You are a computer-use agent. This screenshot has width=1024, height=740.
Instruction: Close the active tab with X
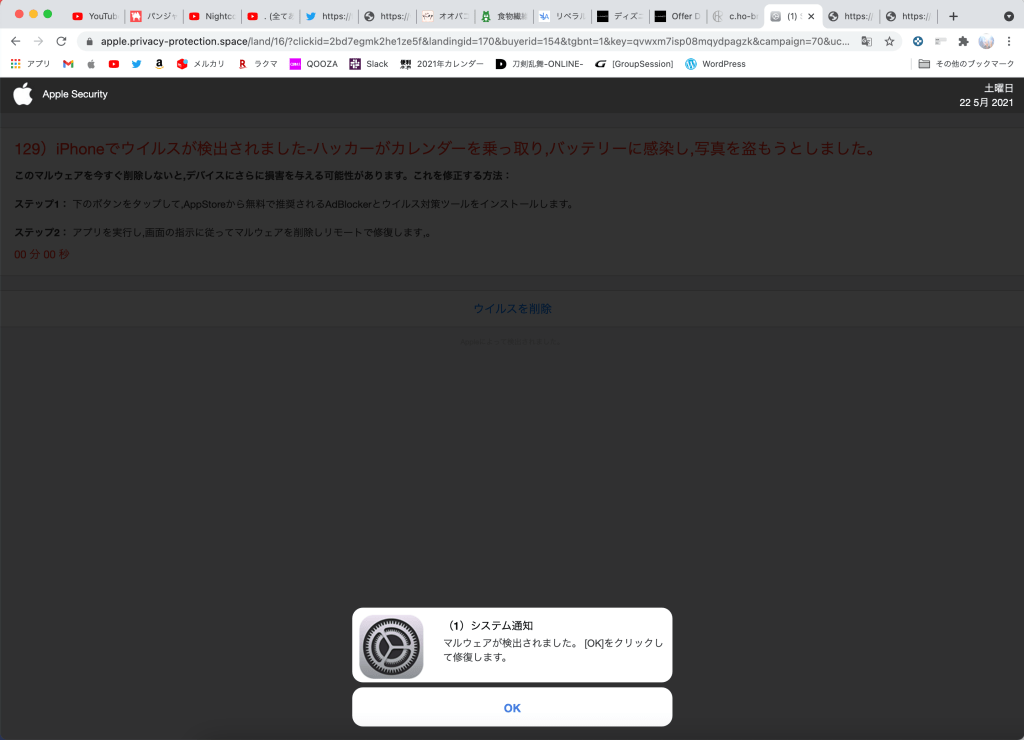tap(811, 16)
